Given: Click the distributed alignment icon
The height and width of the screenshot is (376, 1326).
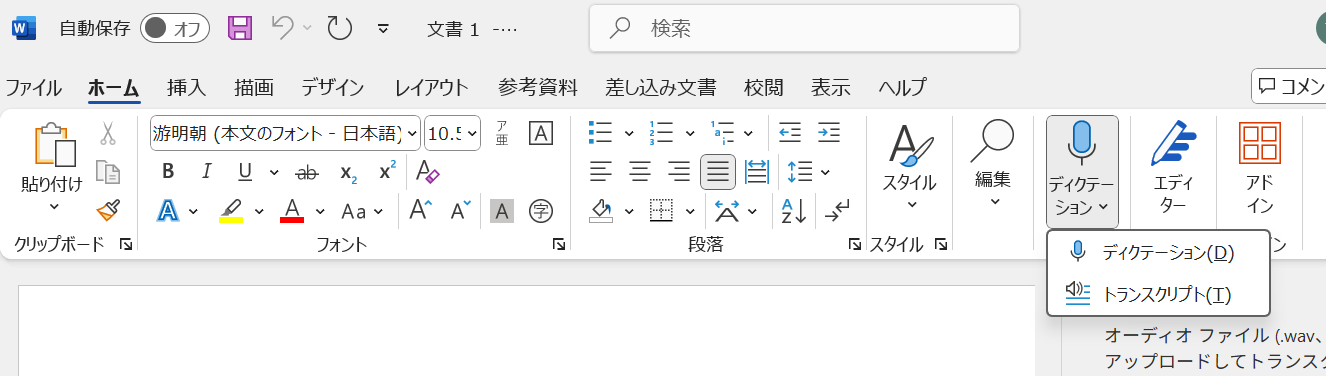Looking at the screenshot, I should (757, 172).
